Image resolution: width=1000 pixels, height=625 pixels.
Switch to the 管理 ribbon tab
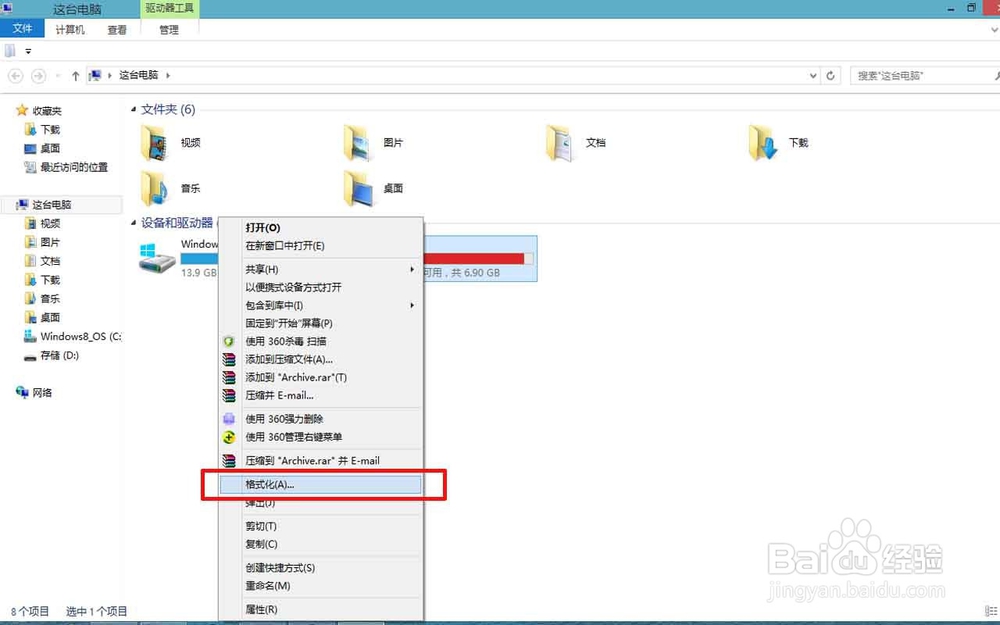[x=169, y=29]
